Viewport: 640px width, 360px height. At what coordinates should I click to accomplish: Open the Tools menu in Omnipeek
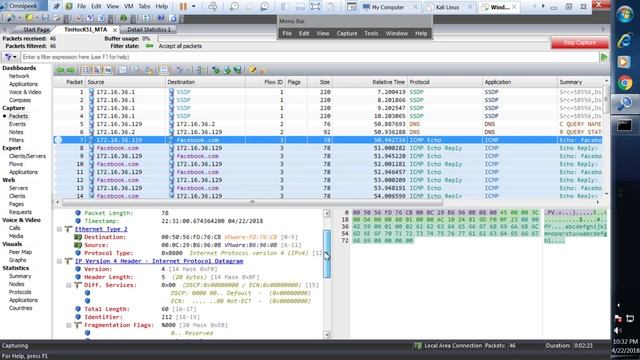click(x=371, y=33)
